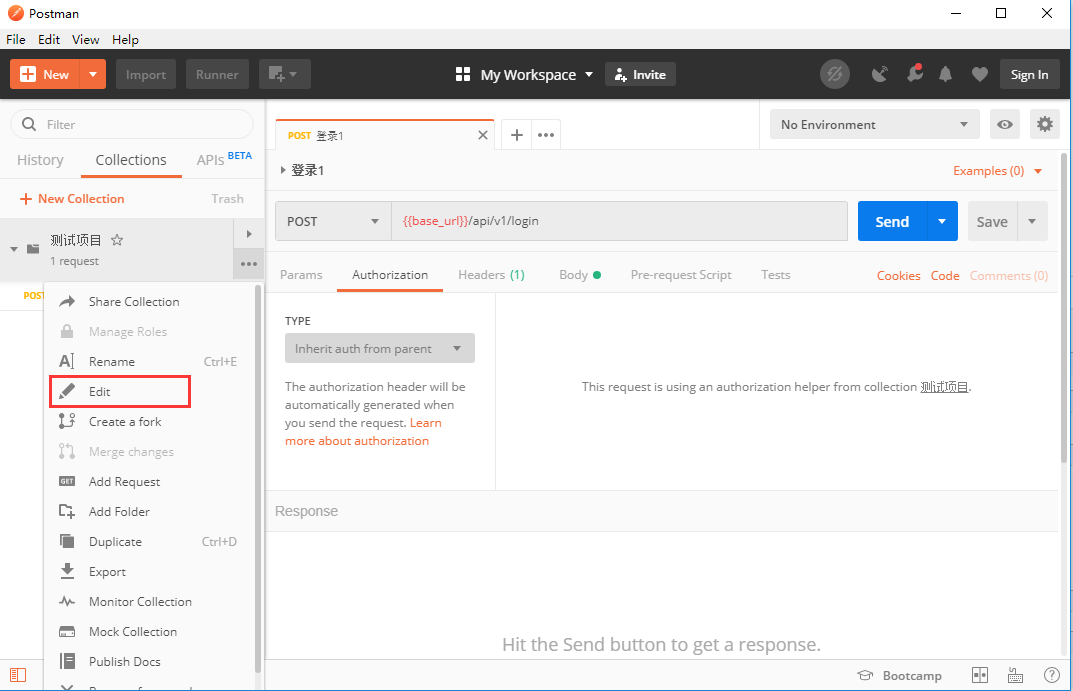Viewport: 1073px width, 691px height.
Task: Expand the 登录1 request description triangle
Action: tap(283, 170)
